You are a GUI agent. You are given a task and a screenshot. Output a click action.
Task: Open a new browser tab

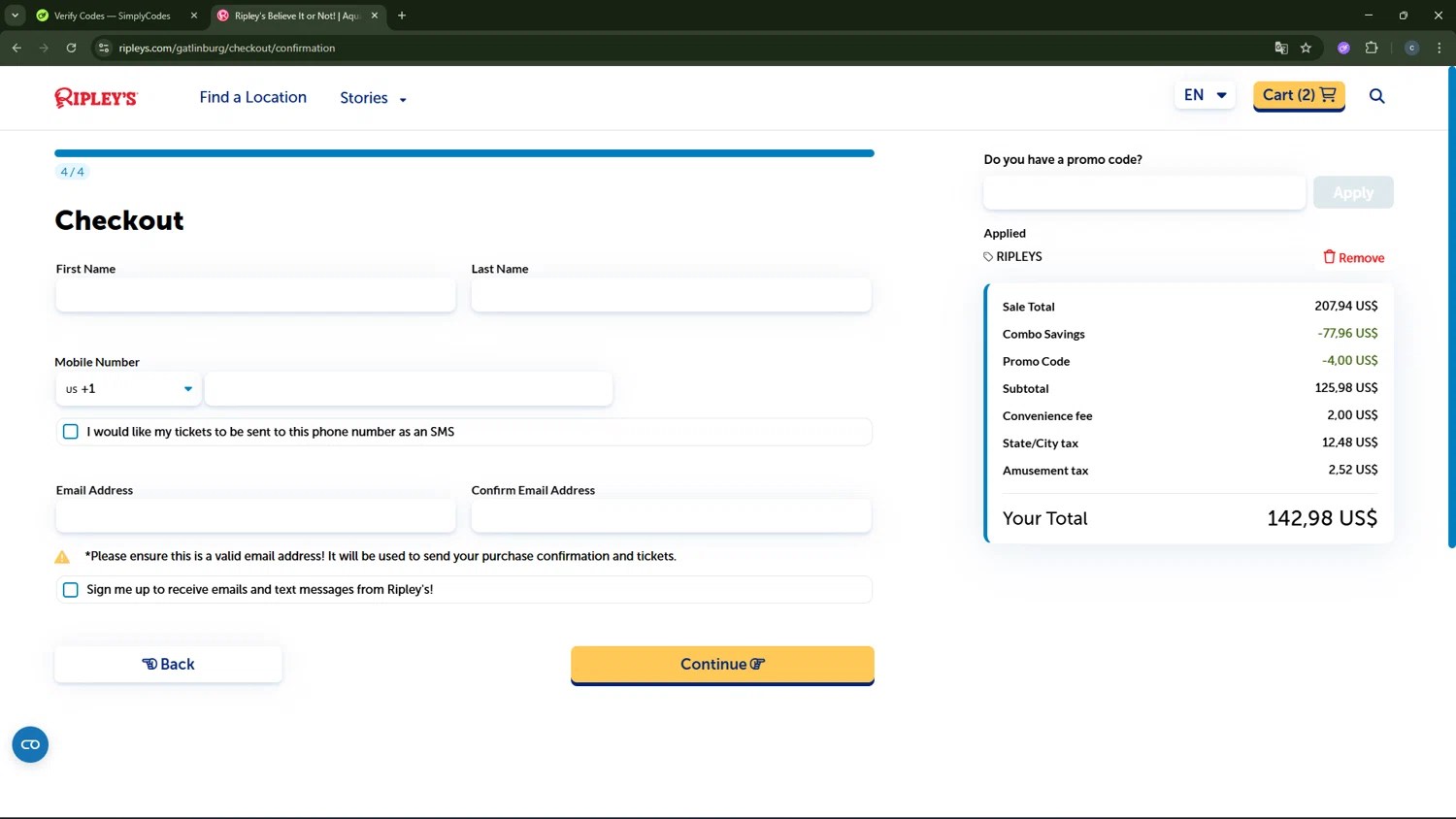pyautogui.click(x=402, y=16)
